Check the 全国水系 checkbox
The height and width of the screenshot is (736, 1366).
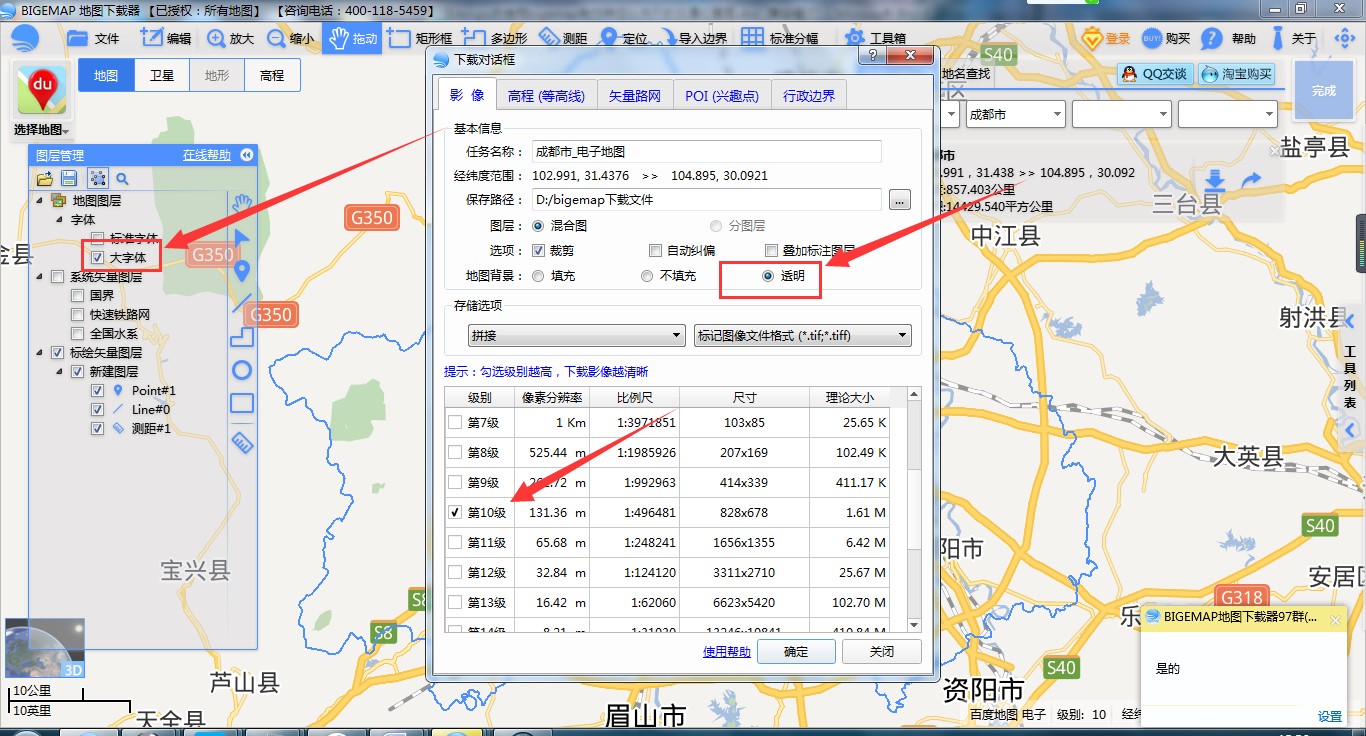coord(78,333)
